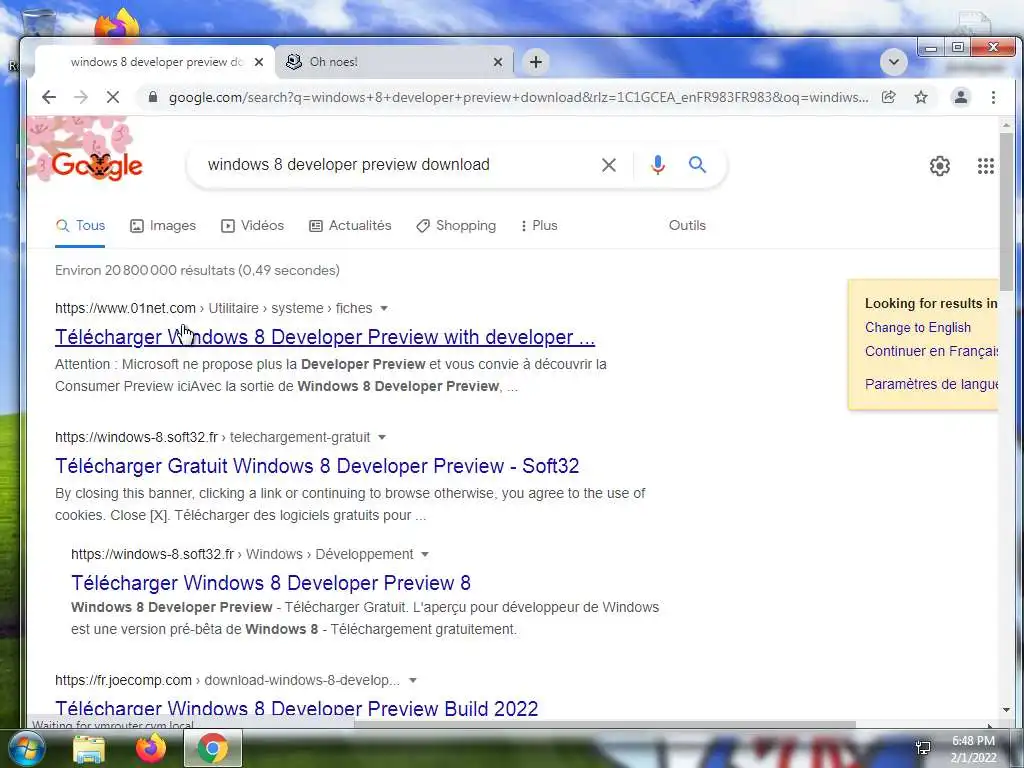This screenshot has width=1024, height=768.
Task: Open the network tray icon
Action: coord(923,748)
